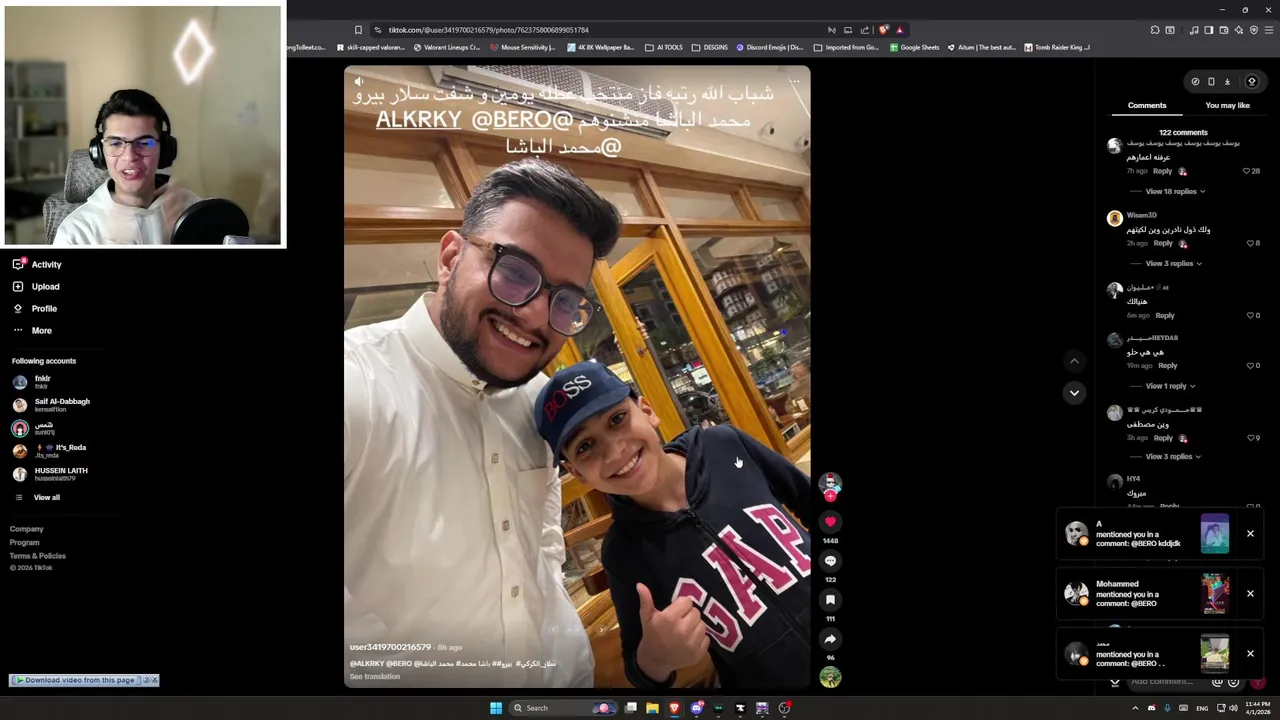
Task: Open Windows Start button
Action: click(495, 708)
